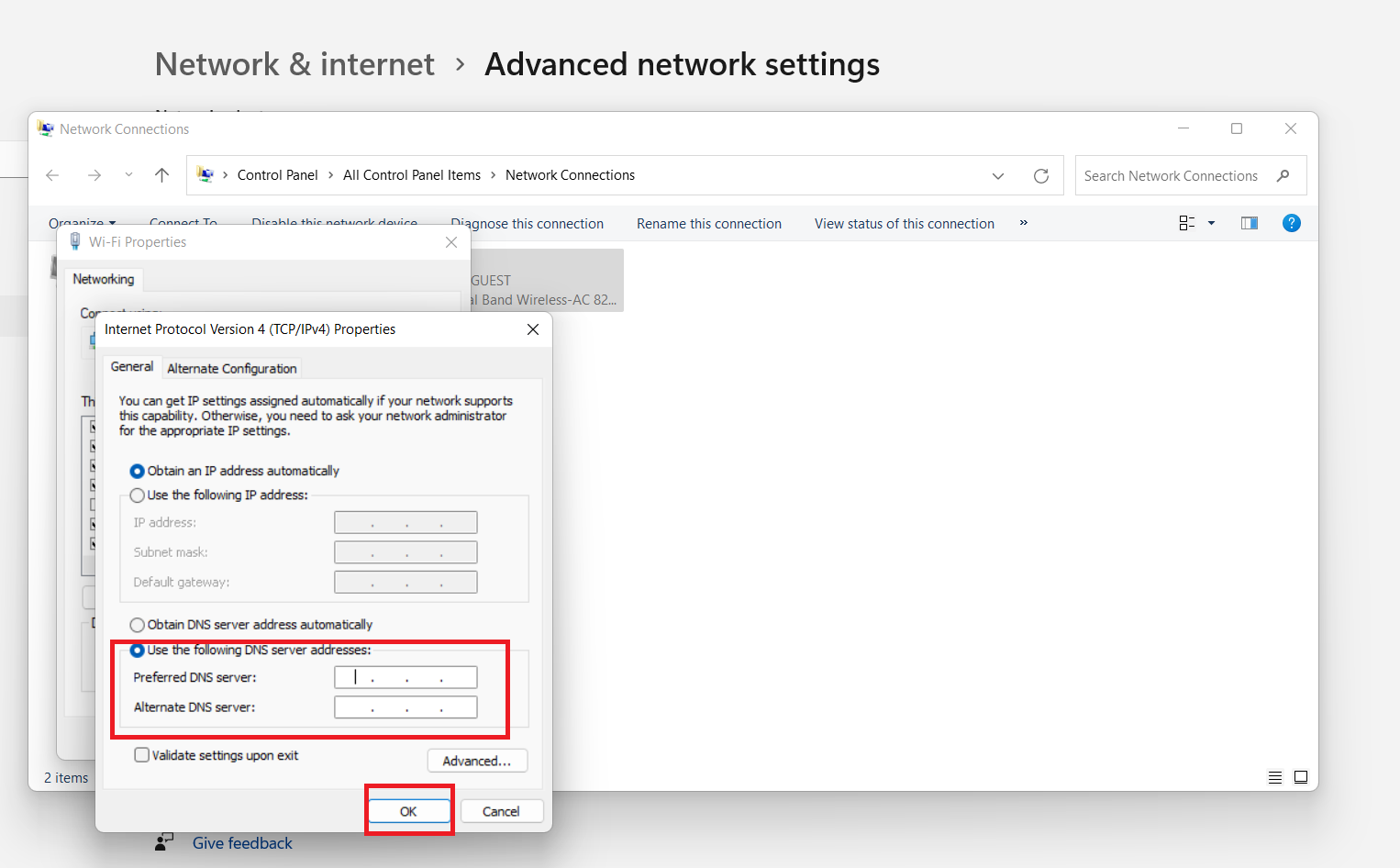Image resolution: width=1400 pixels, height=868 pixels.
Task: Select Obtain an IP address automatically
Action: 235,471
